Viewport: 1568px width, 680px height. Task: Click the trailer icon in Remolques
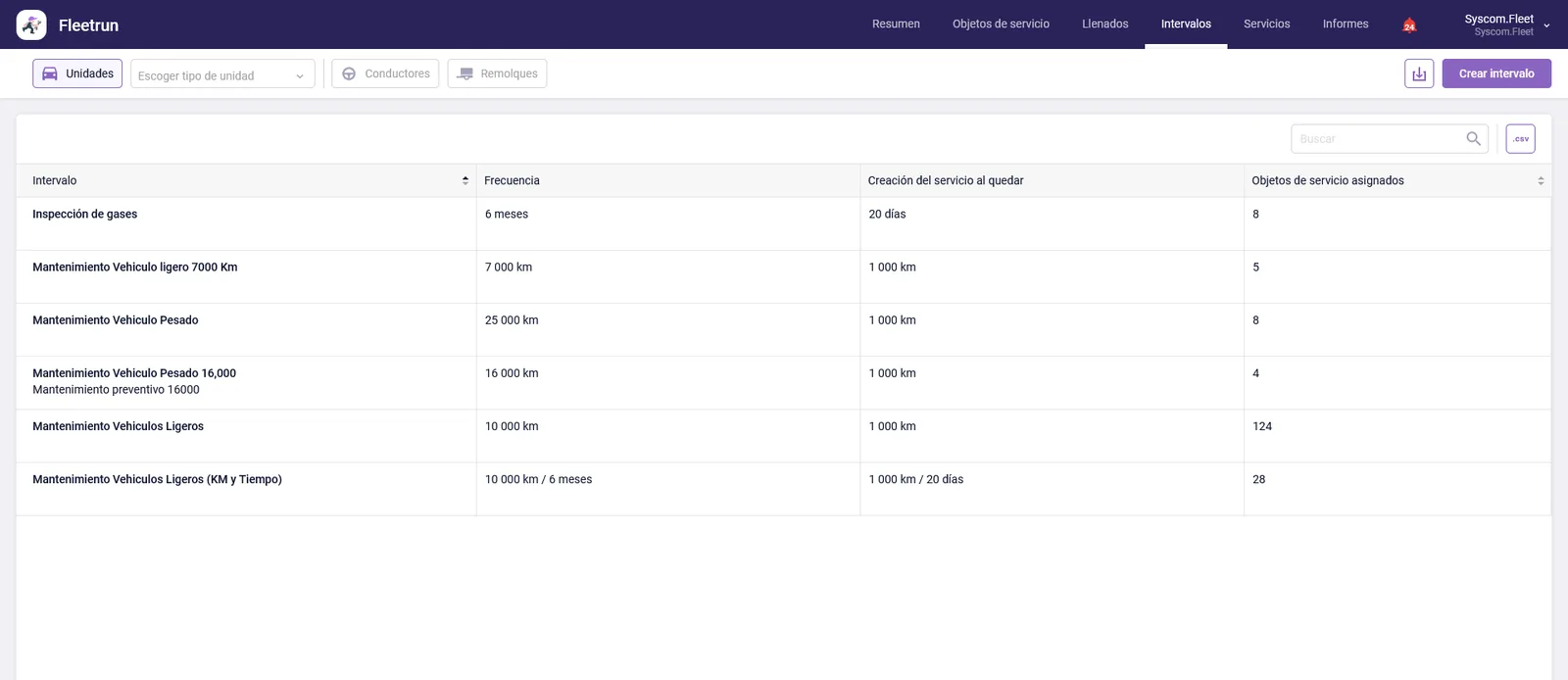point(465,73)
